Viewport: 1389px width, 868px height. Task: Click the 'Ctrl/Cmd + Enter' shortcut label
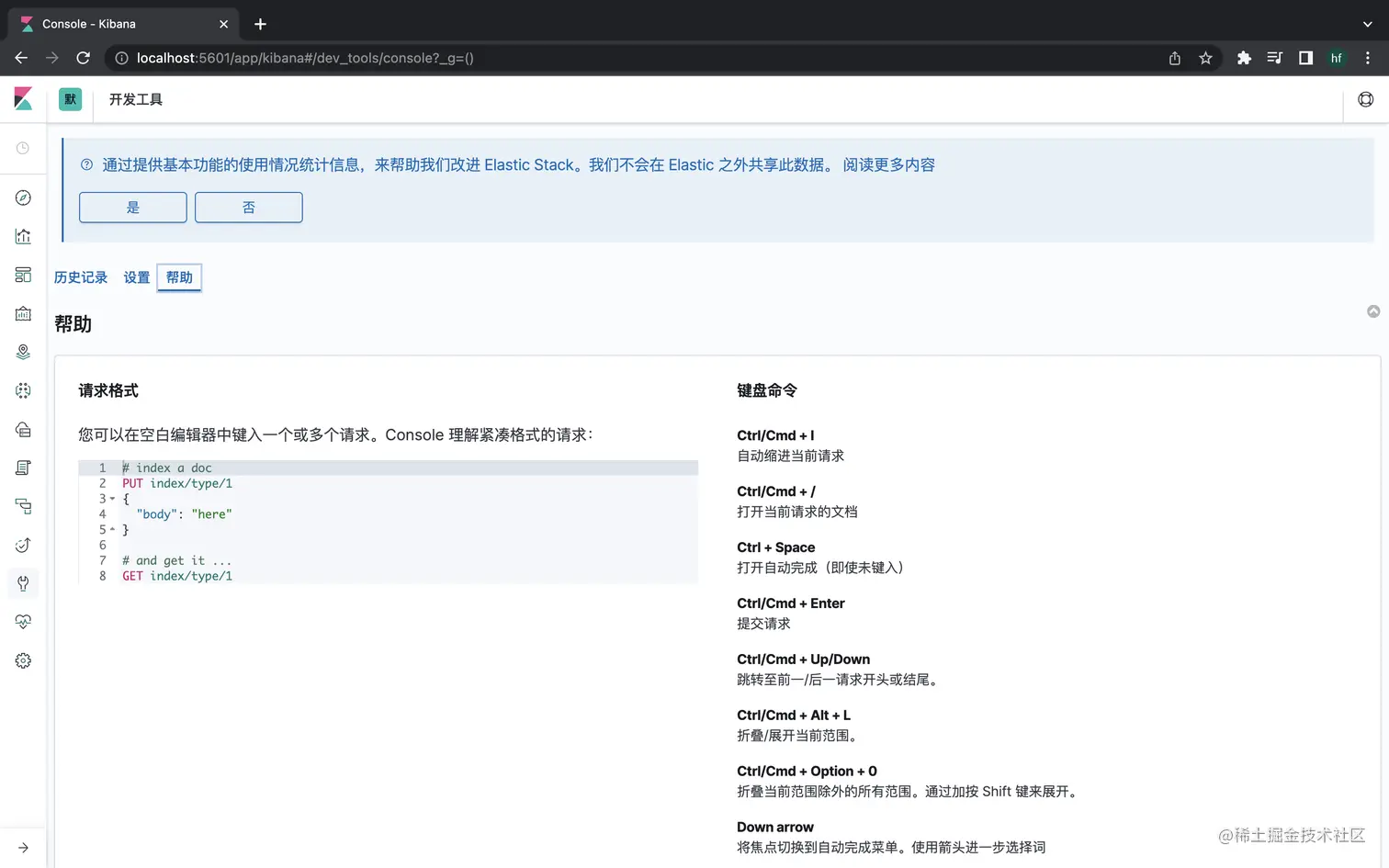pyautogui.click(x=791, y=603)
